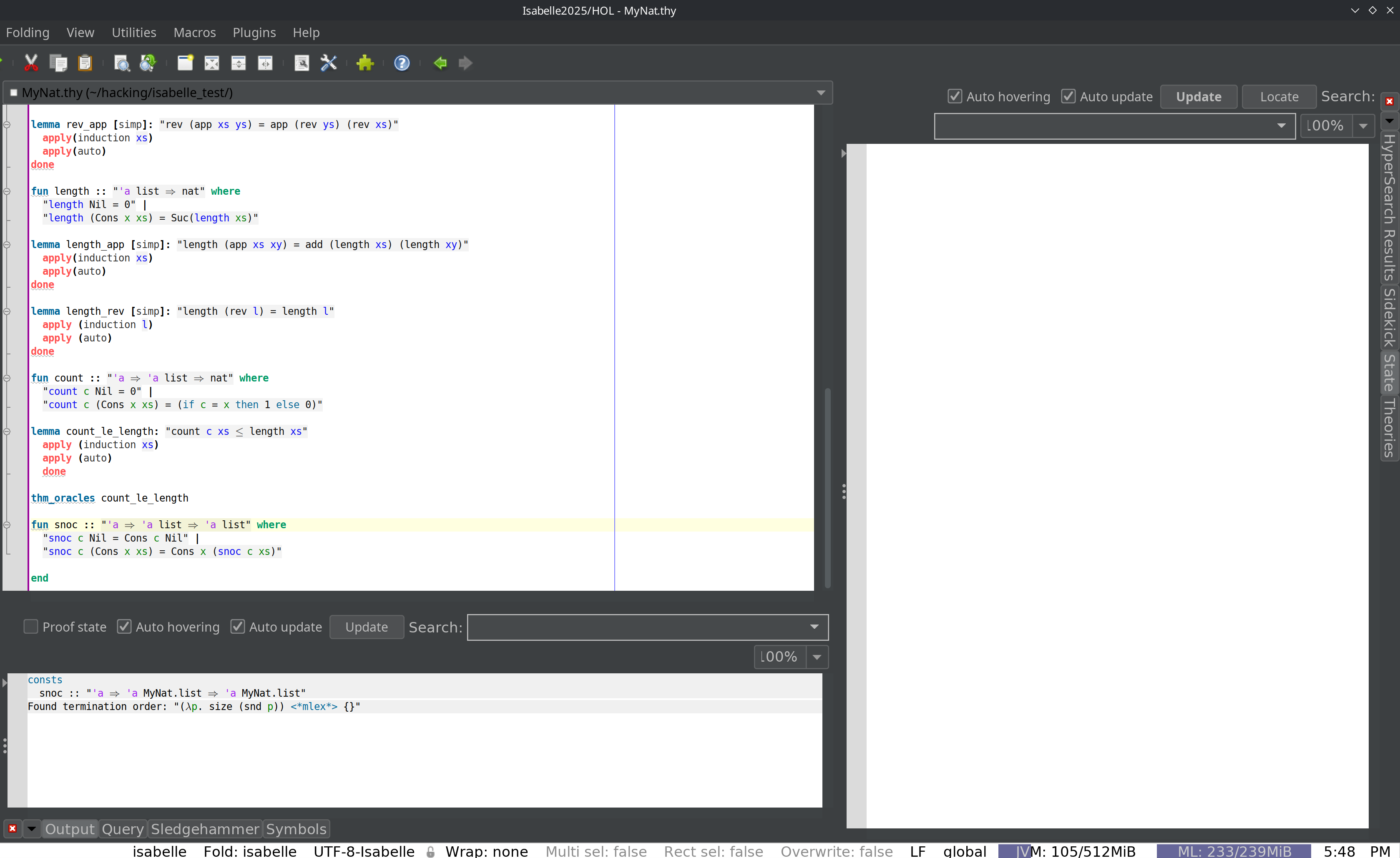Click the New View window icon
Viewport: 1400px width, 858px height.
pos(185,63)
